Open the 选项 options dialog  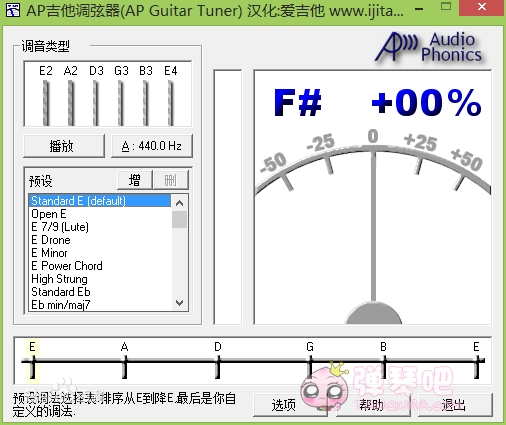(290, 405)
